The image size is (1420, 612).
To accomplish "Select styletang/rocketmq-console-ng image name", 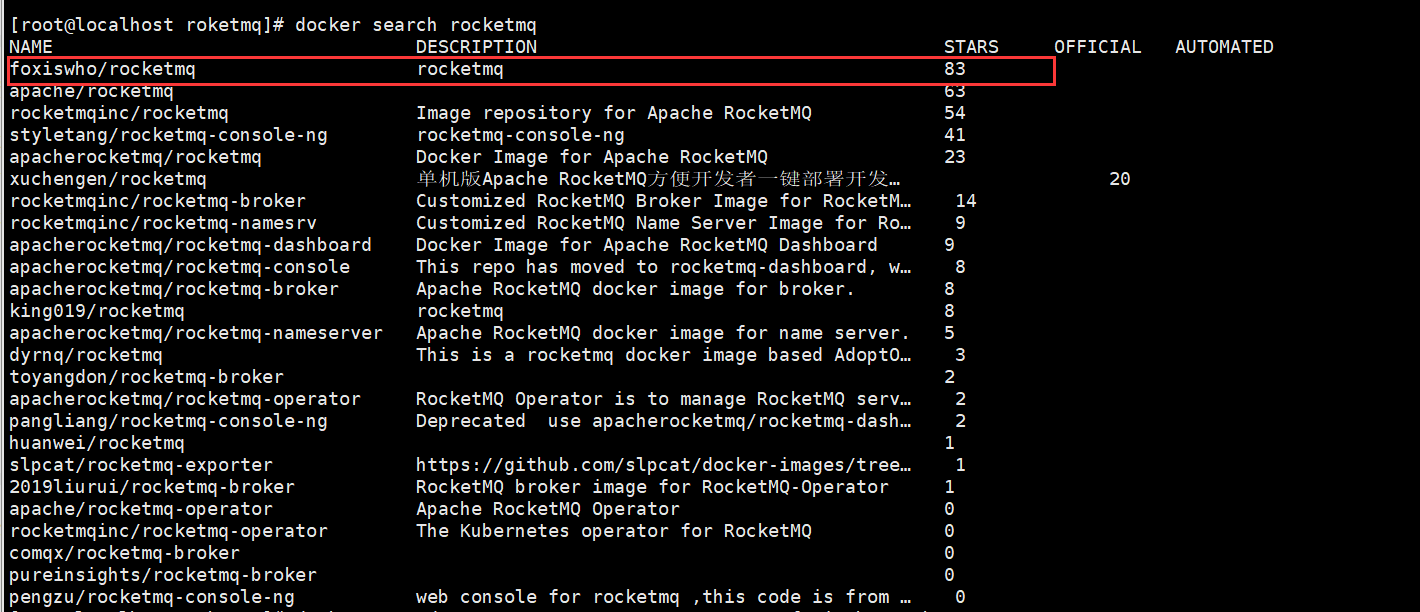I will (x=168, y=135).
